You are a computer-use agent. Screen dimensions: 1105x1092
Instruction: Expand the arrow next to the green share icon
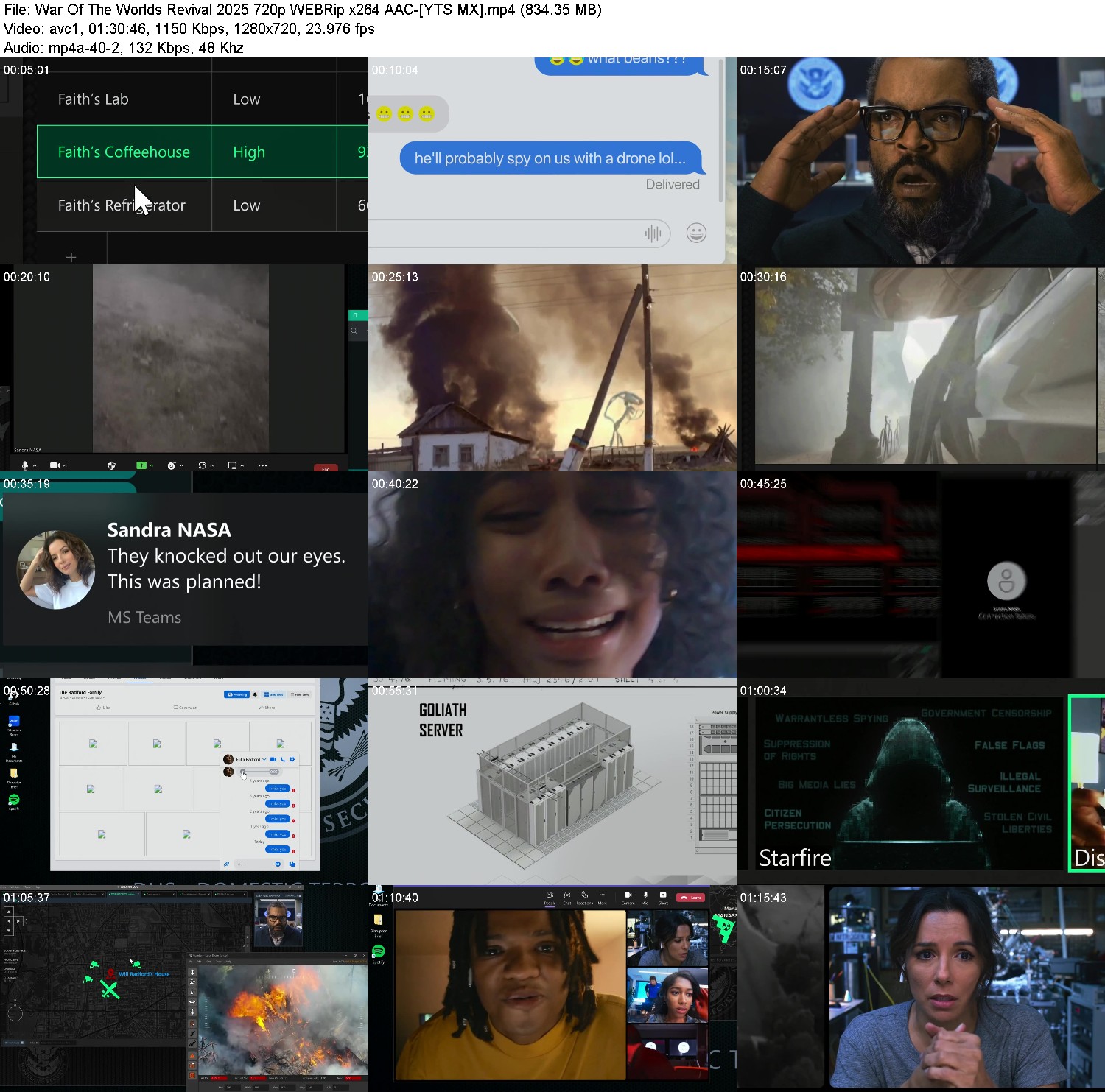pos(151,465)
